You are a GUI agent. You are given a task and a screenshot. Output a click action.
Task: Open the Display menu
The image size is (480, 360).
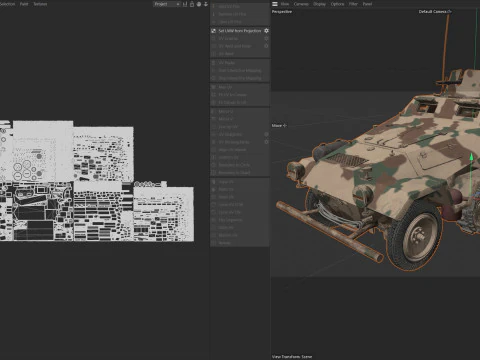coord(319,4)
